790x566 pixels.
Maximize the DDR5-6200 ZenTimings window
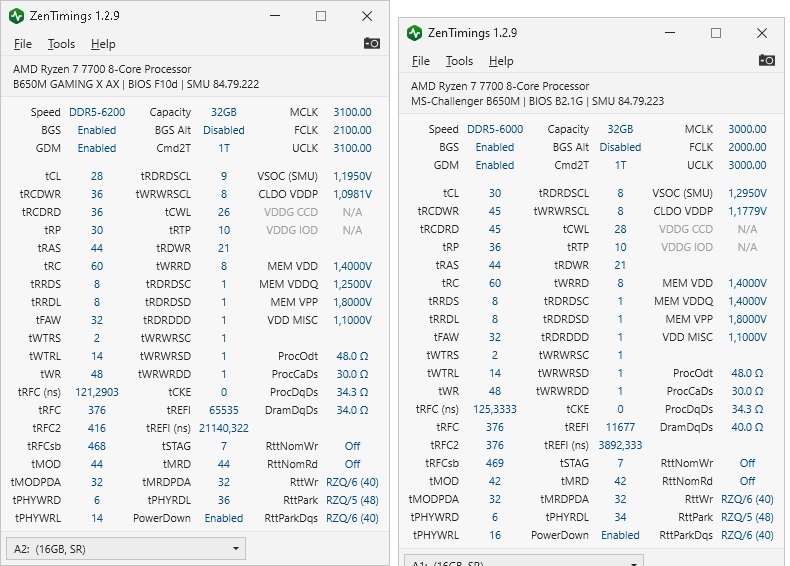pyautogui.click(x=321, y=17)
